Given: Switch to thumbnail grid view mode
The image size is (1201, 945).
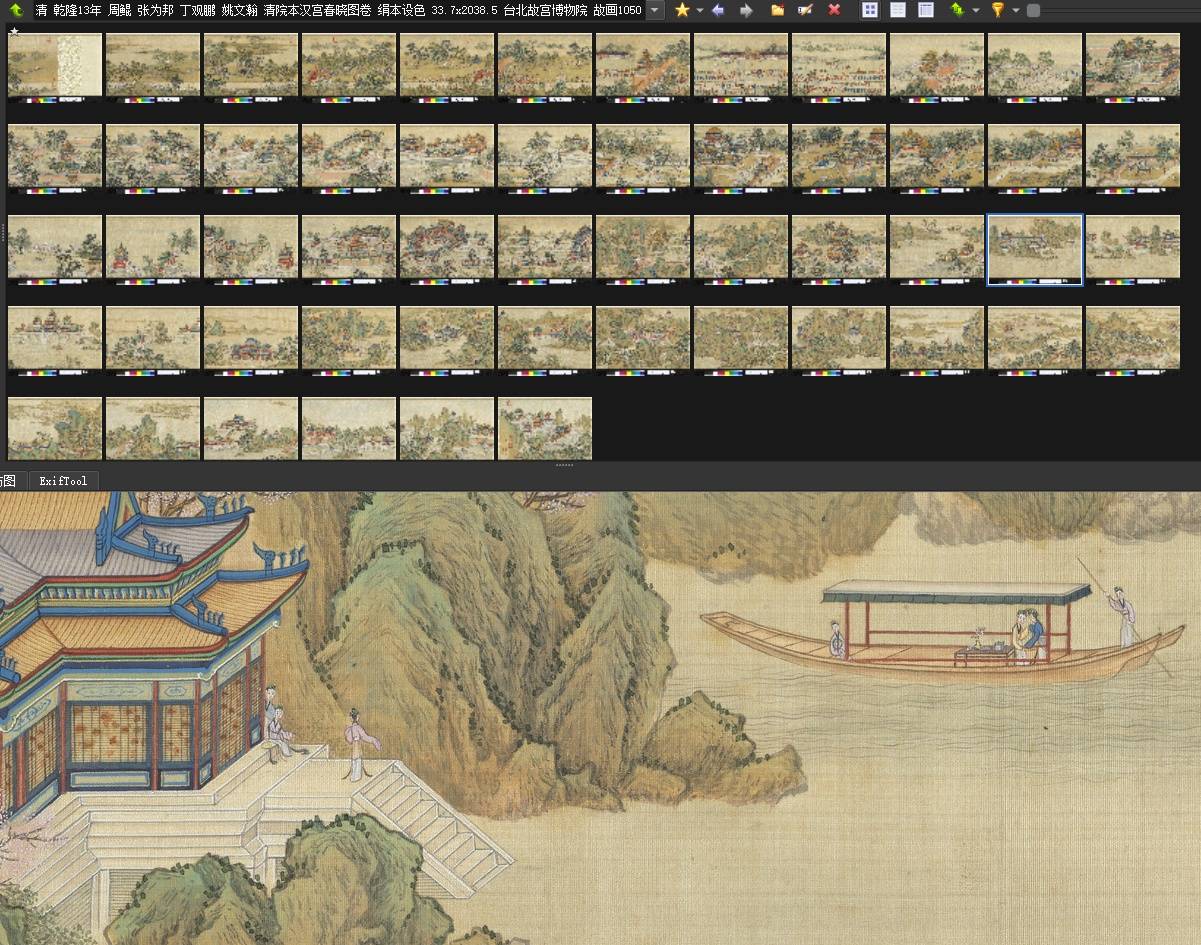Looking at the screenshot, I should [x=870, y=10].
